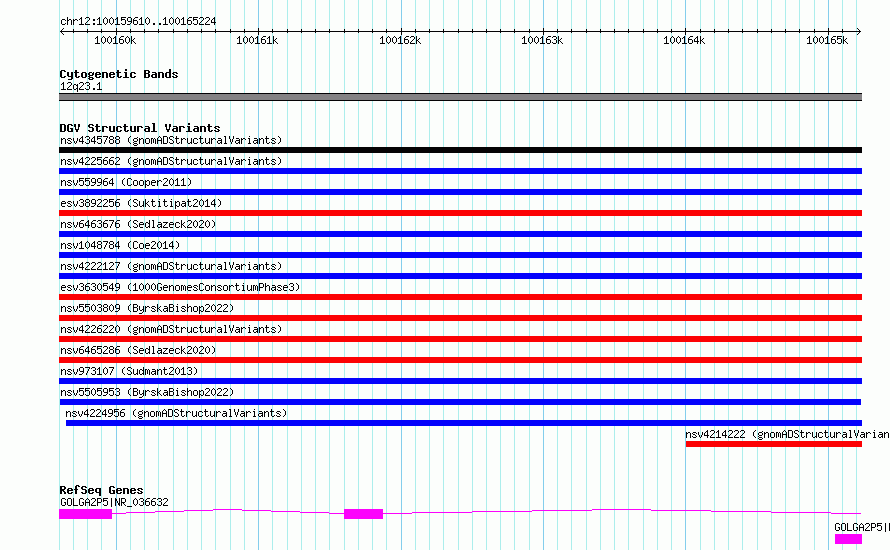Click the partially visible lower-right GOLGA2P5 label
This screenshot has width=890, height=550.
[x=862, y=527]
